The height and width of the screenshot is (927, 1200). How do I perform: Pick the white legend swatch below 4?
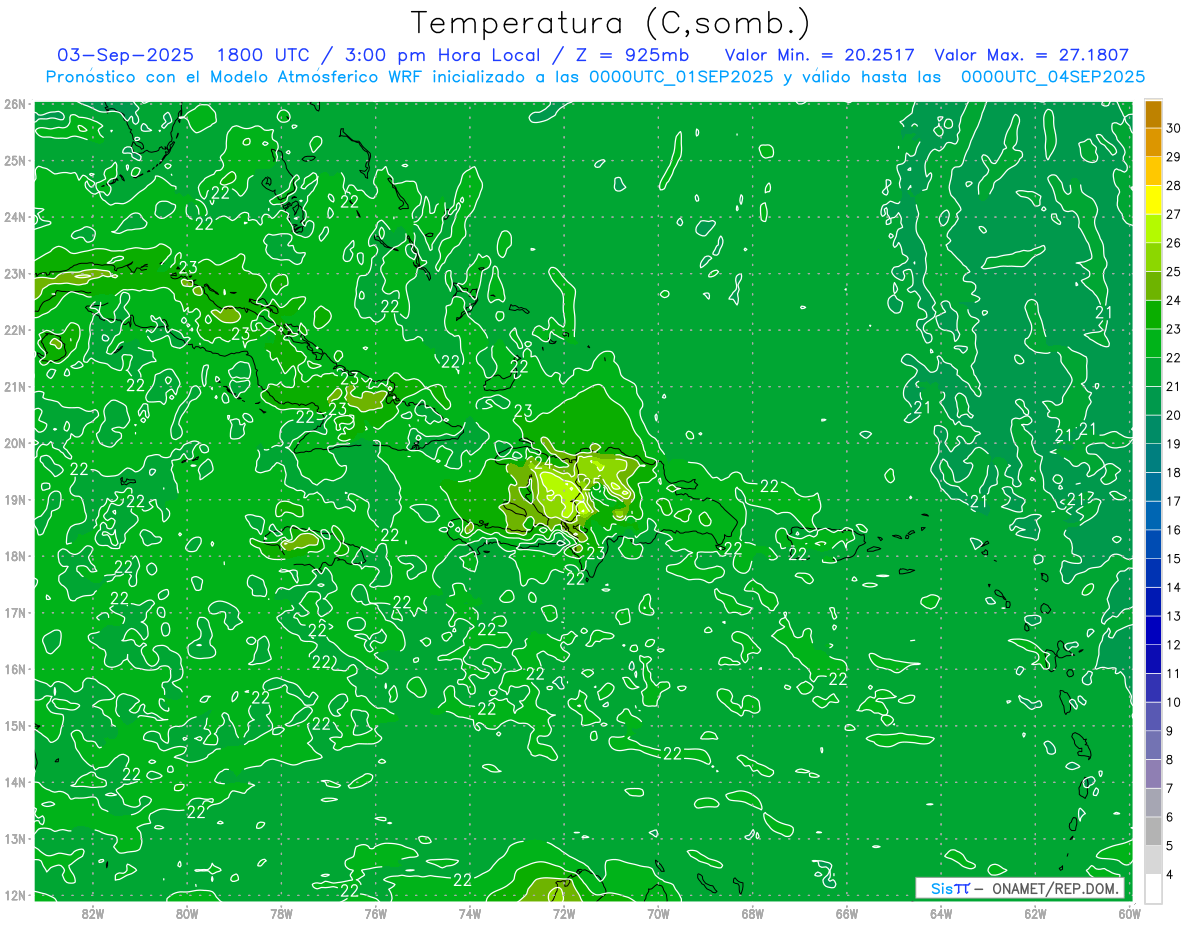1153,888
